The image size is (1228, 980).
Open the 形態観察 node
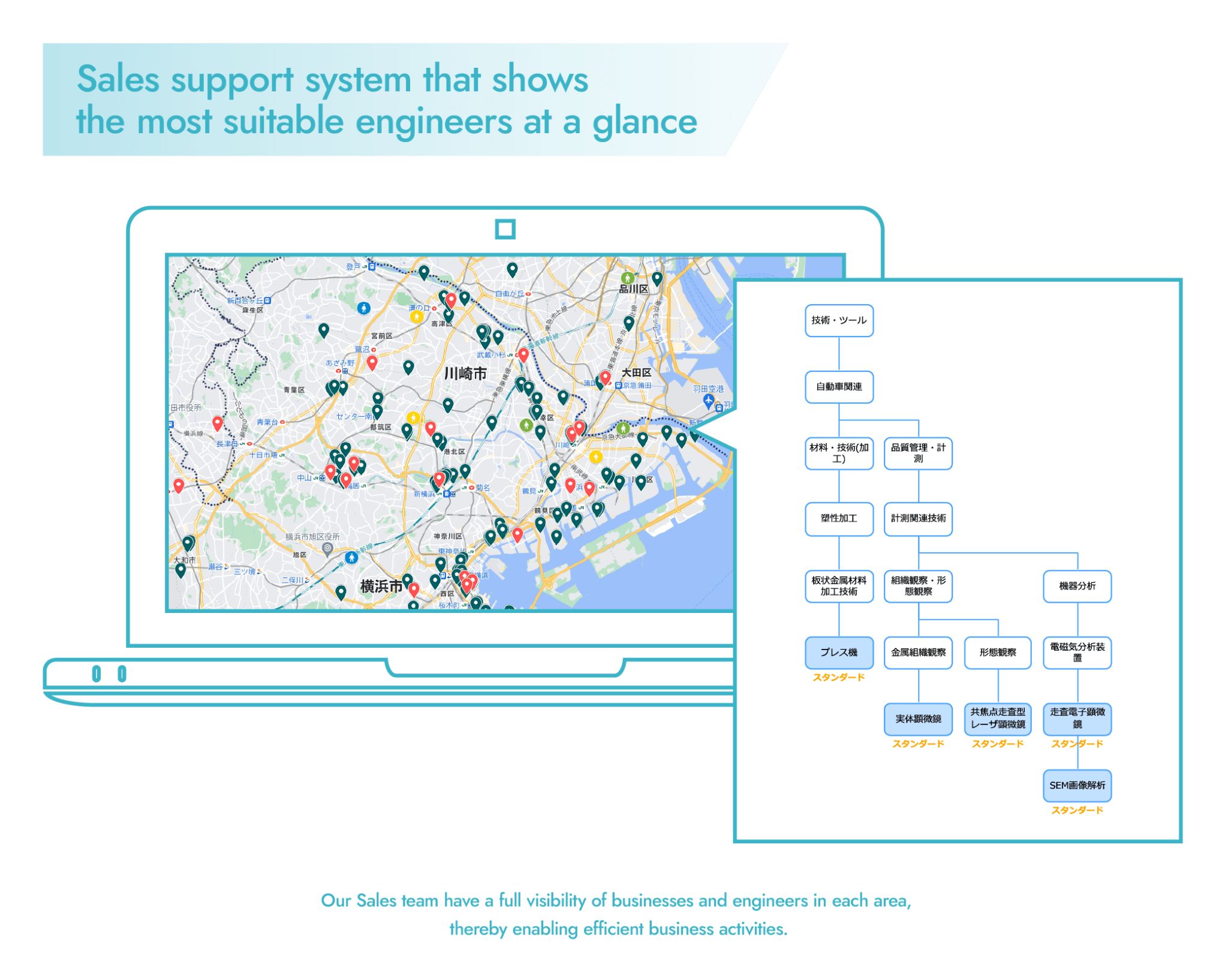(997, 652)
